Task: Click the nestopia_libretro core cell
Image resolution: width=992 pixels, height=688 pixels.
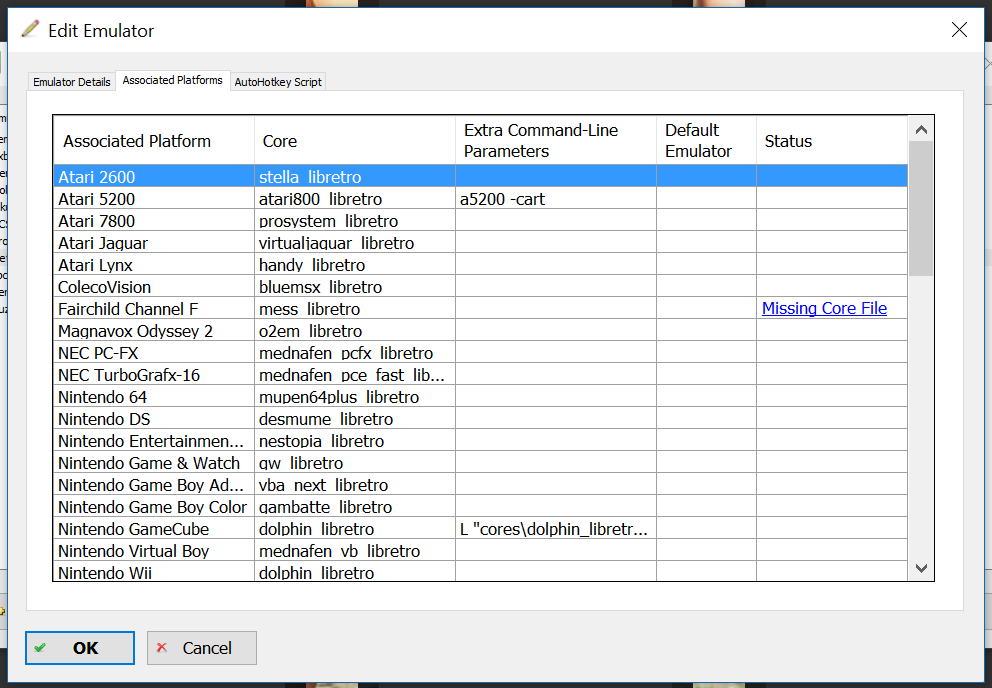Action: pyautogui.click(x=355, y=440)
